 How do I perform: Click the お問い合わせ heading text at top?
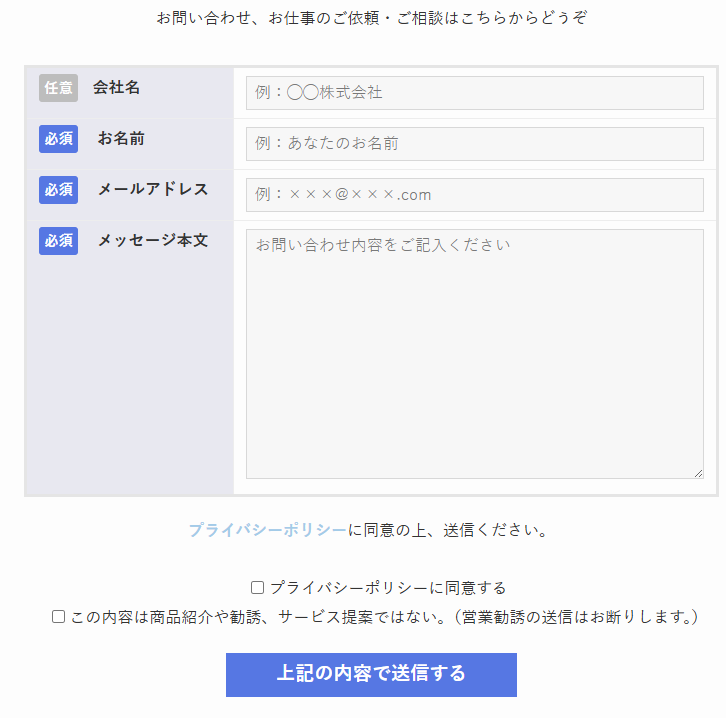372,18
